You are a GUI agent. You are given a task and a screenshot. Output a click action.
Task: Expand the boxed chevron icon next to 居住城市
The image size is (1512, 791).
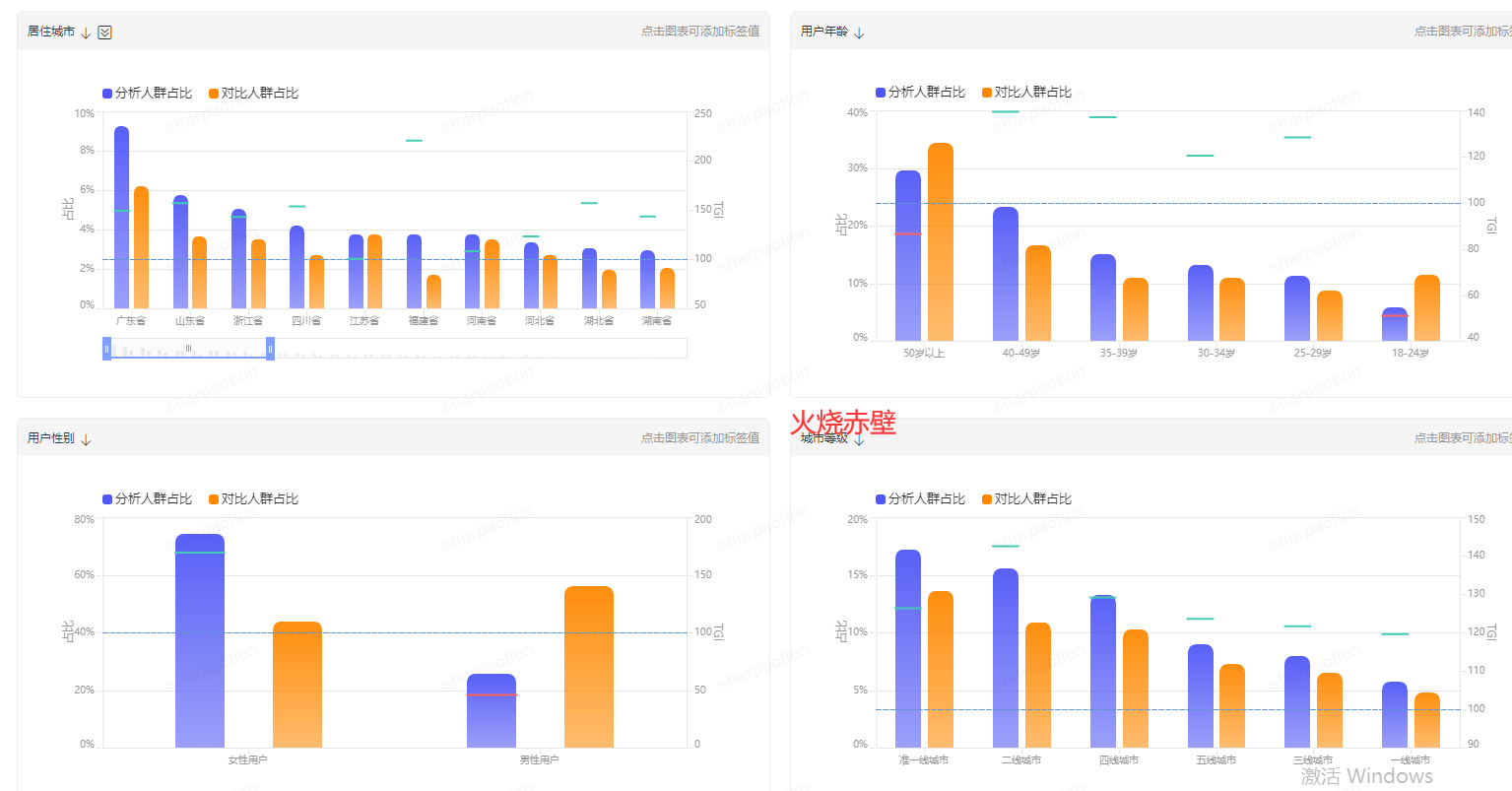click(105, 33)
